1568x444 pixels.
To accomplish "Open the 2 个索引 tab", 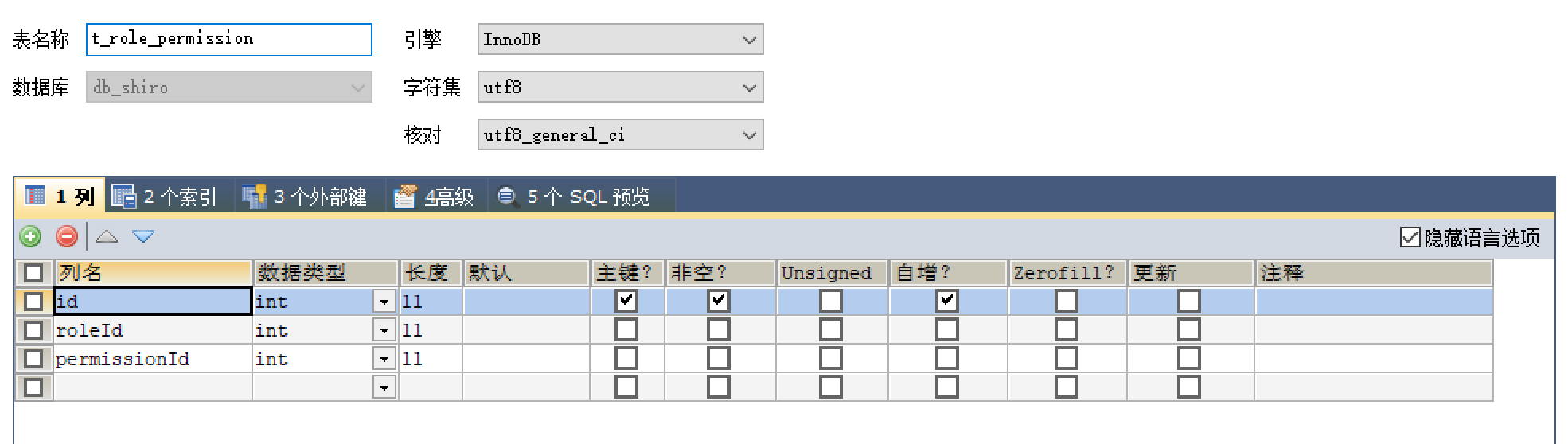I will (165, 197).
